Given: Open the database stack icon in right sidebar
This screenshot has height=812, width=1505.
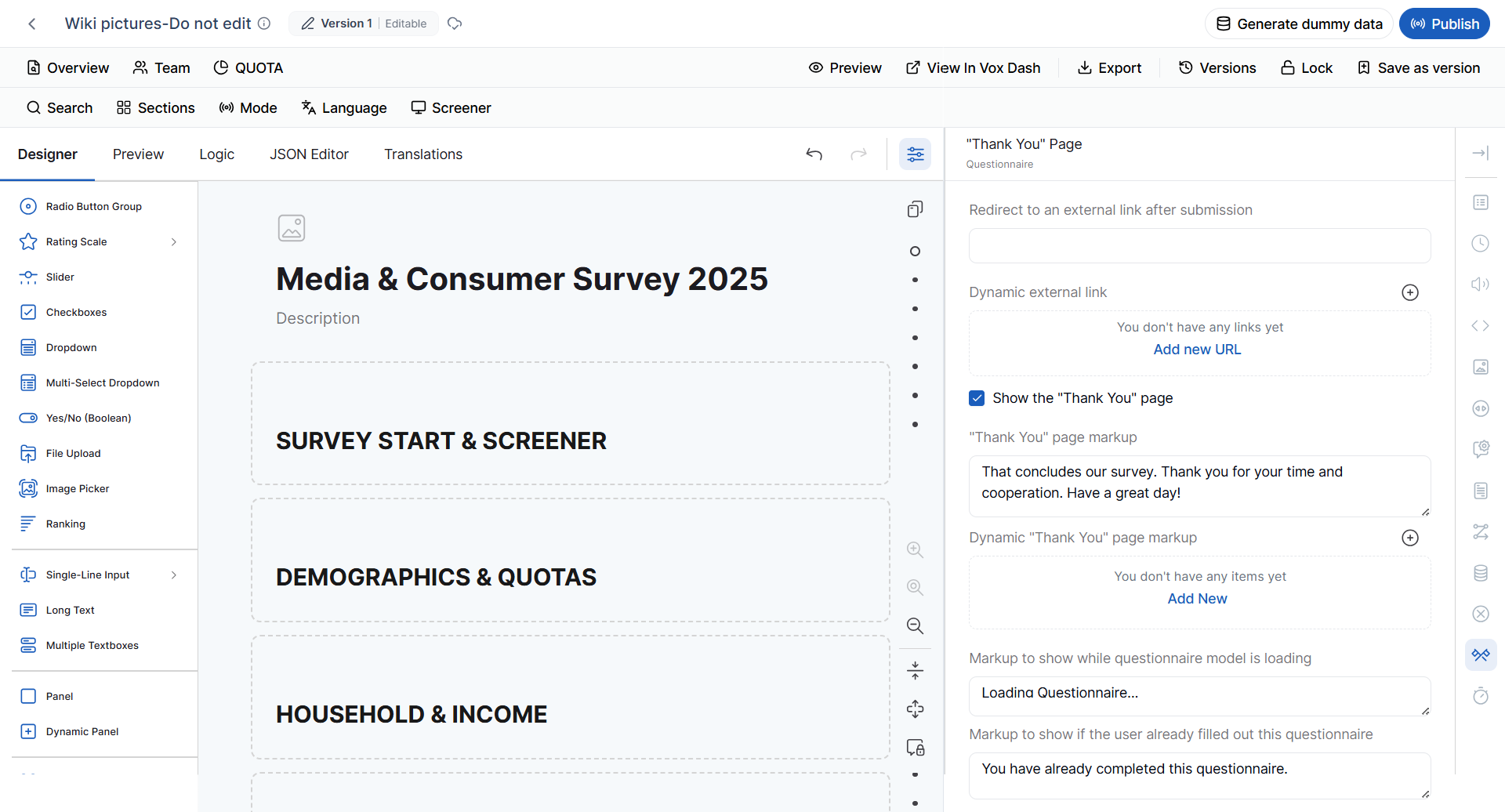Looking at the screenshot, I should [1481, 573].
